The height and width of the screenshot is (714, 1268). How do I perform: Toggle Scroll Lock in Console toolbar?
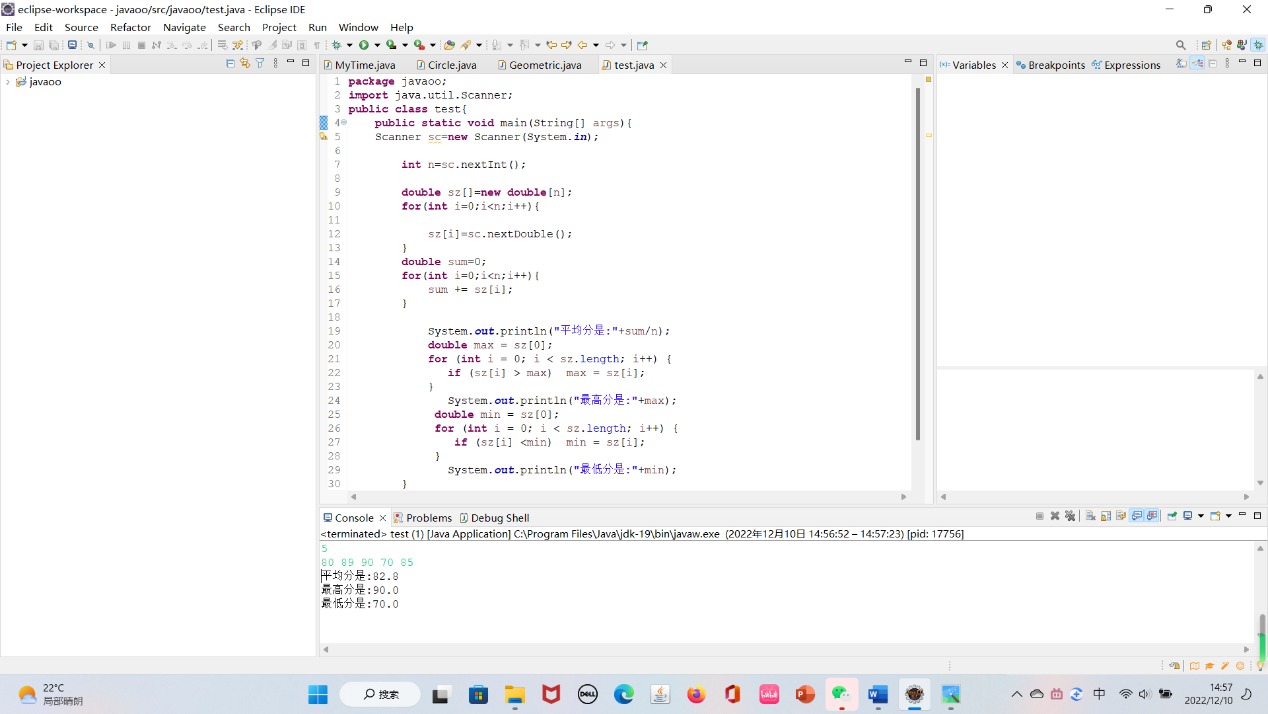pos(1106,516)
